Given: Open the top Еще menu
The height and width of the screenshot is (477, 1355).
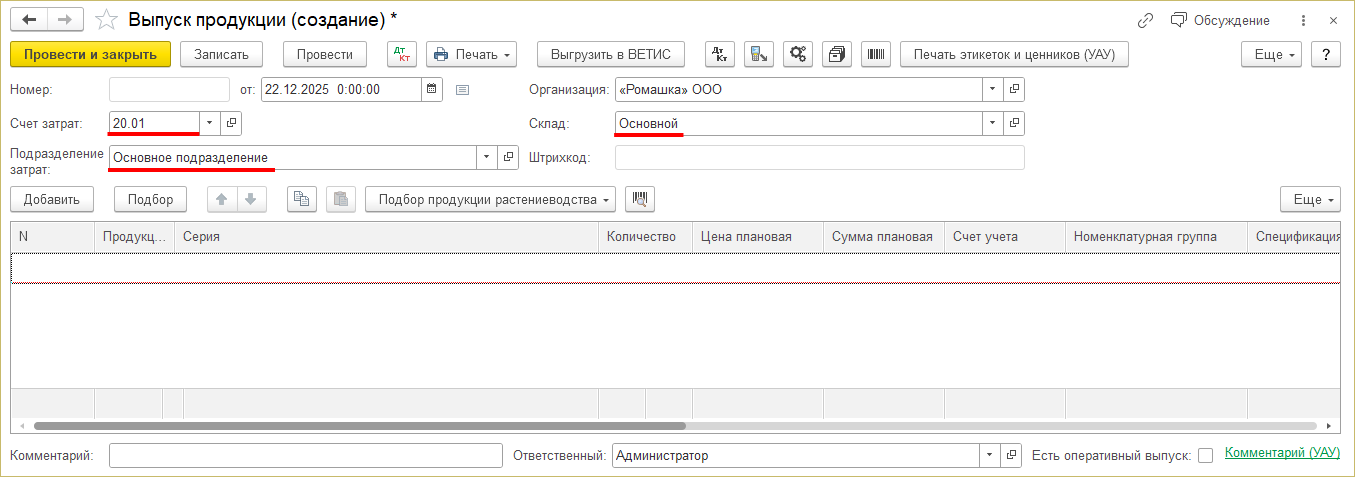Looking at the screenshot, I should [x=1271, y=54].
